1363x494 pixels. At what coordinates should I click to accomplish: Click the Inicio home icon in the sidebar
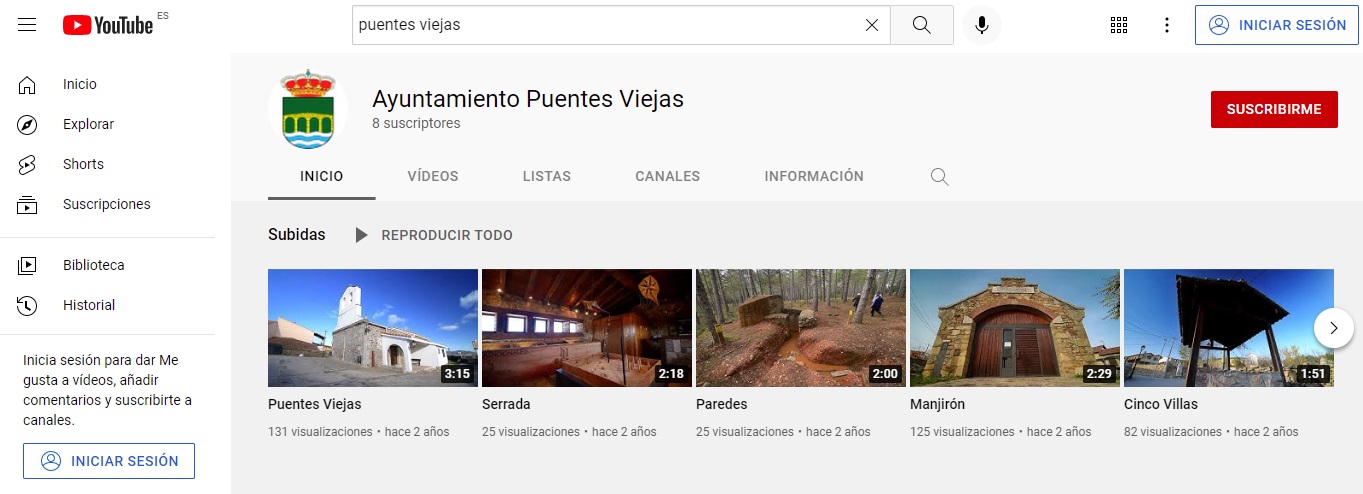[x=28, y=85]
